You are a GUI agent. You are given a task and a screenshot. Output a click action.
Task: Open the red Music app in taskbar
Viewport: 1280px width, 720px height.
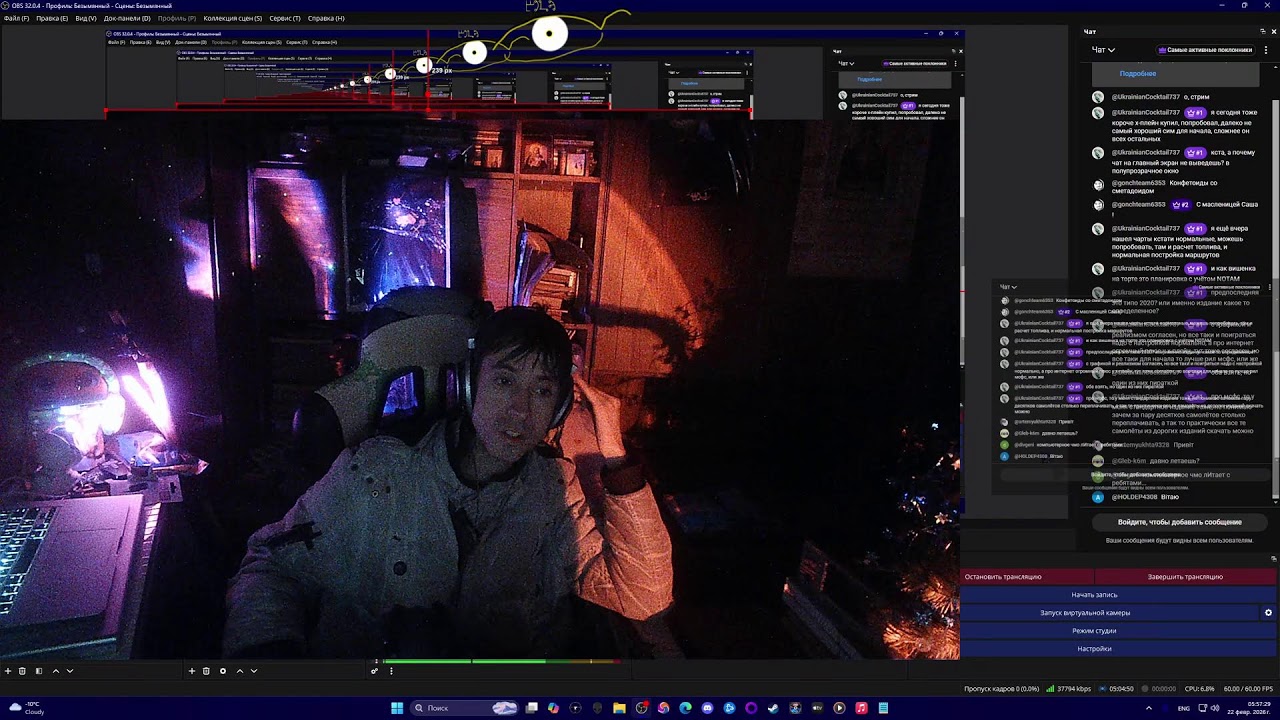861,708
